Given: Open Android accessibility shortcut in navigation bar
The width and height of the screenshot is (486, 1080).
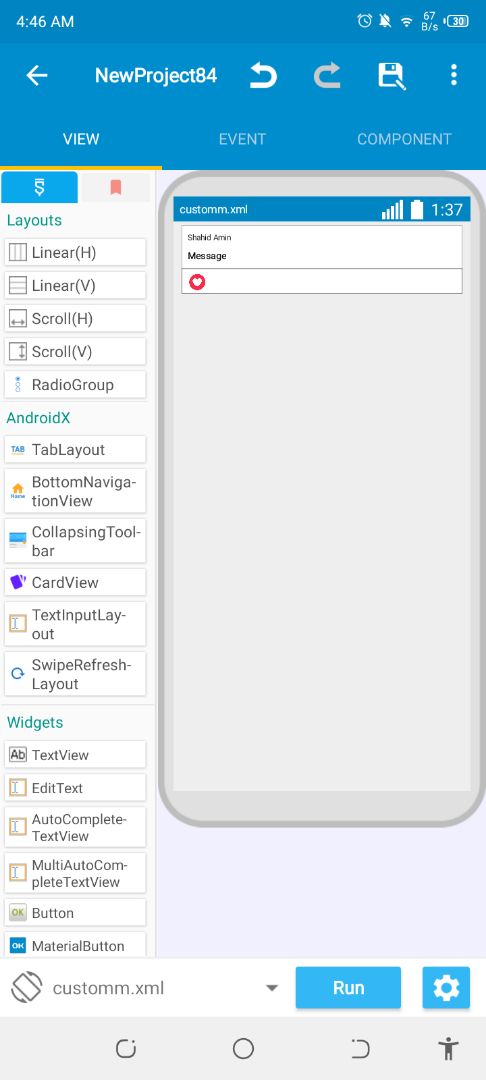Looking at the screenshot, I should (448, 1048).
